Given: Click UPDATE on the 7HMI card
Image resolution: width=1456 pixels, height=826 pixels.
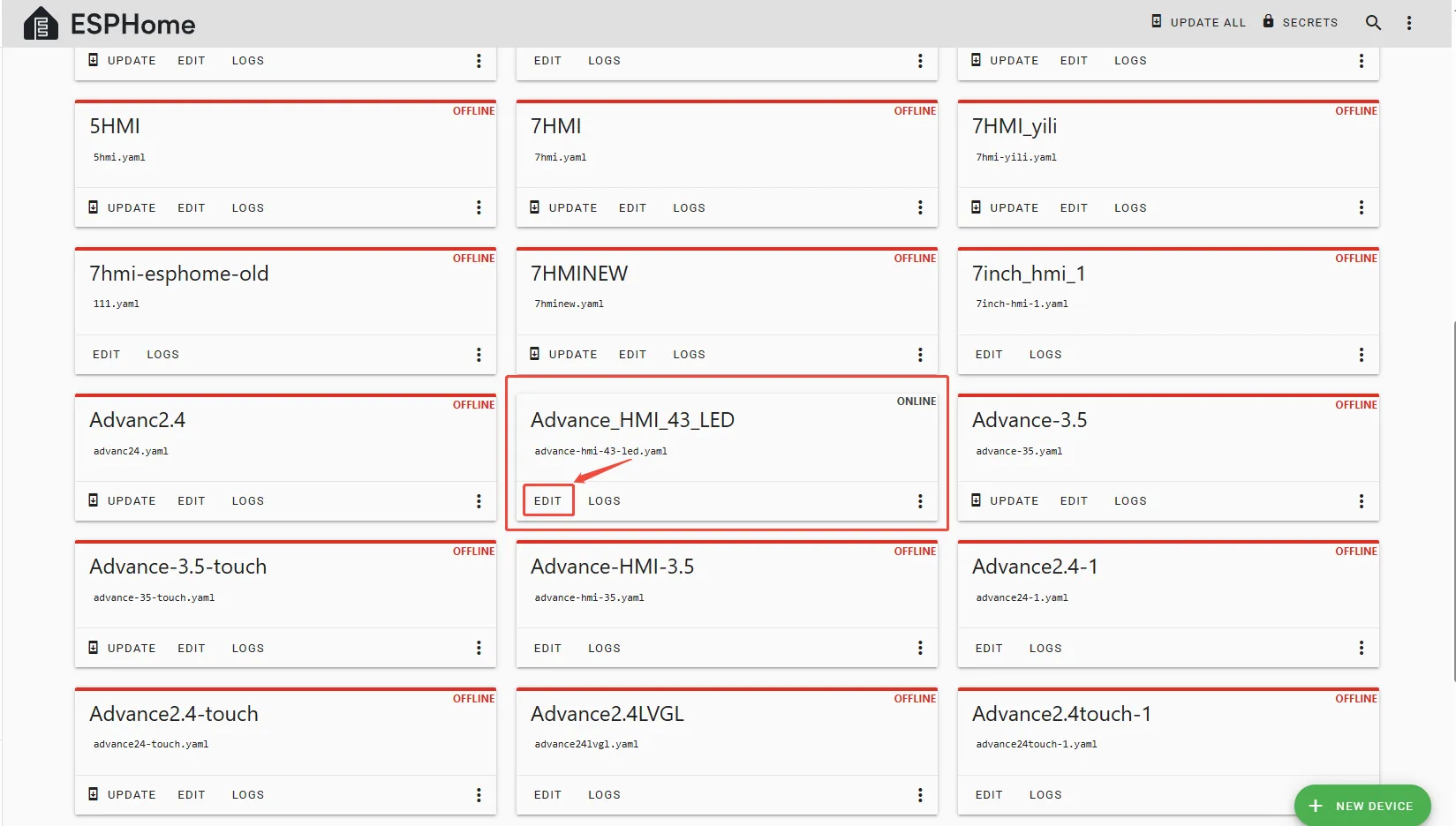Looking at the screenshot, I should 563,207.
